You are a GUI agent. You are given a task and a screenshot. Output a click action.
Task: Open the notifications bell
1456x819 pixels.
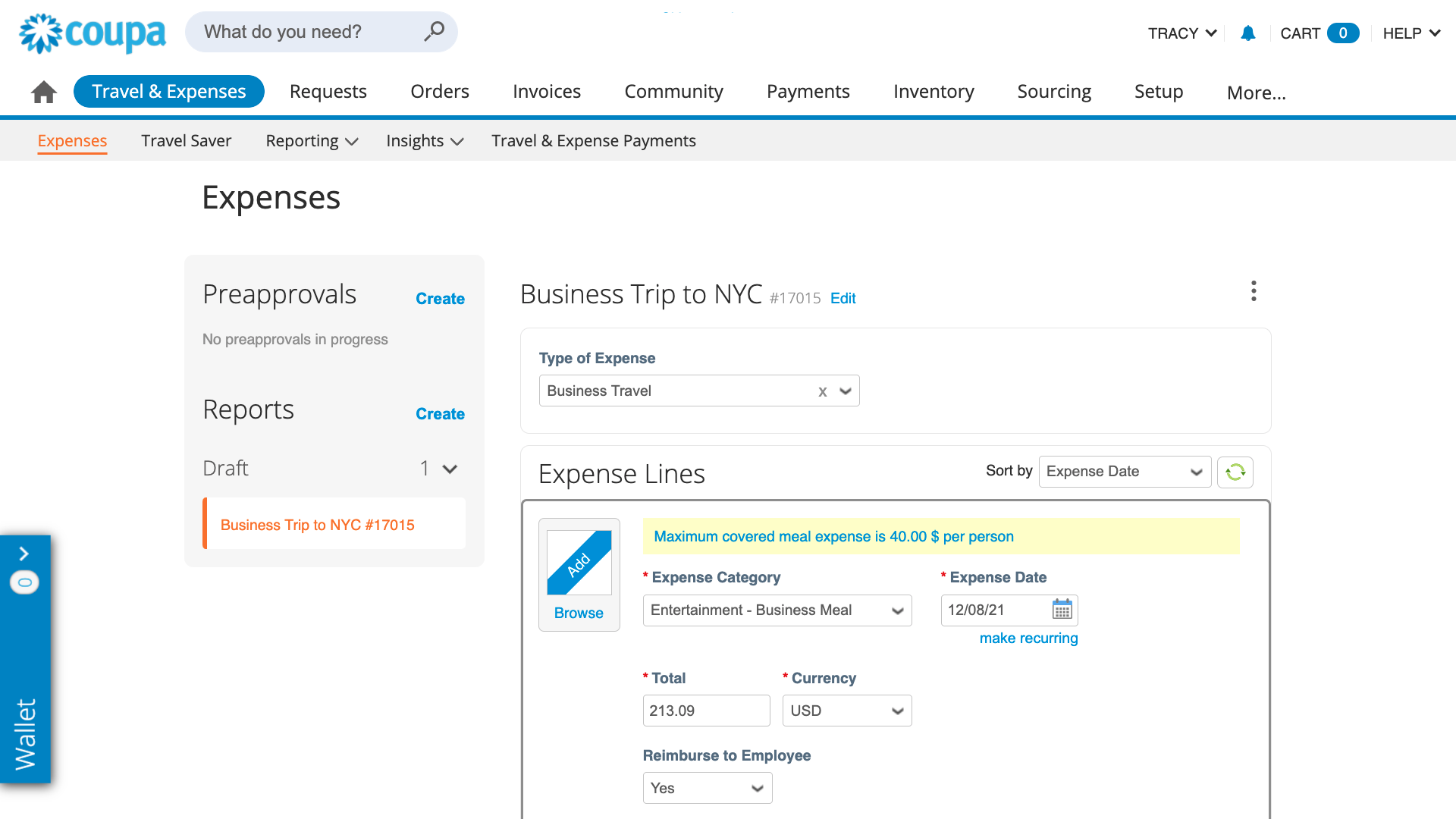pos(1247,33)
